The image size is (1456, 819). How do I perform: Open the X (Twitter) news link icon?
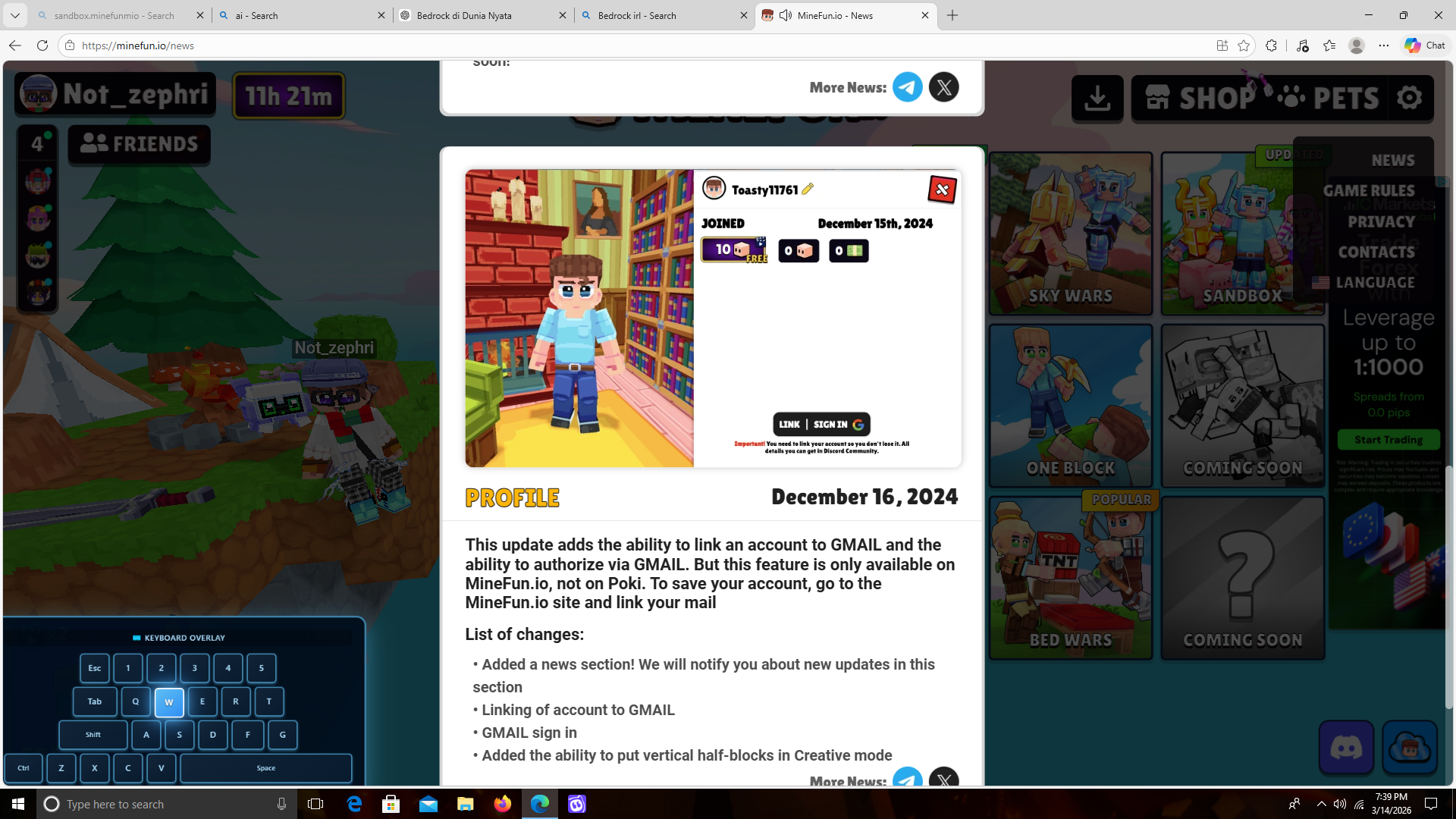[x=943, y=87]
